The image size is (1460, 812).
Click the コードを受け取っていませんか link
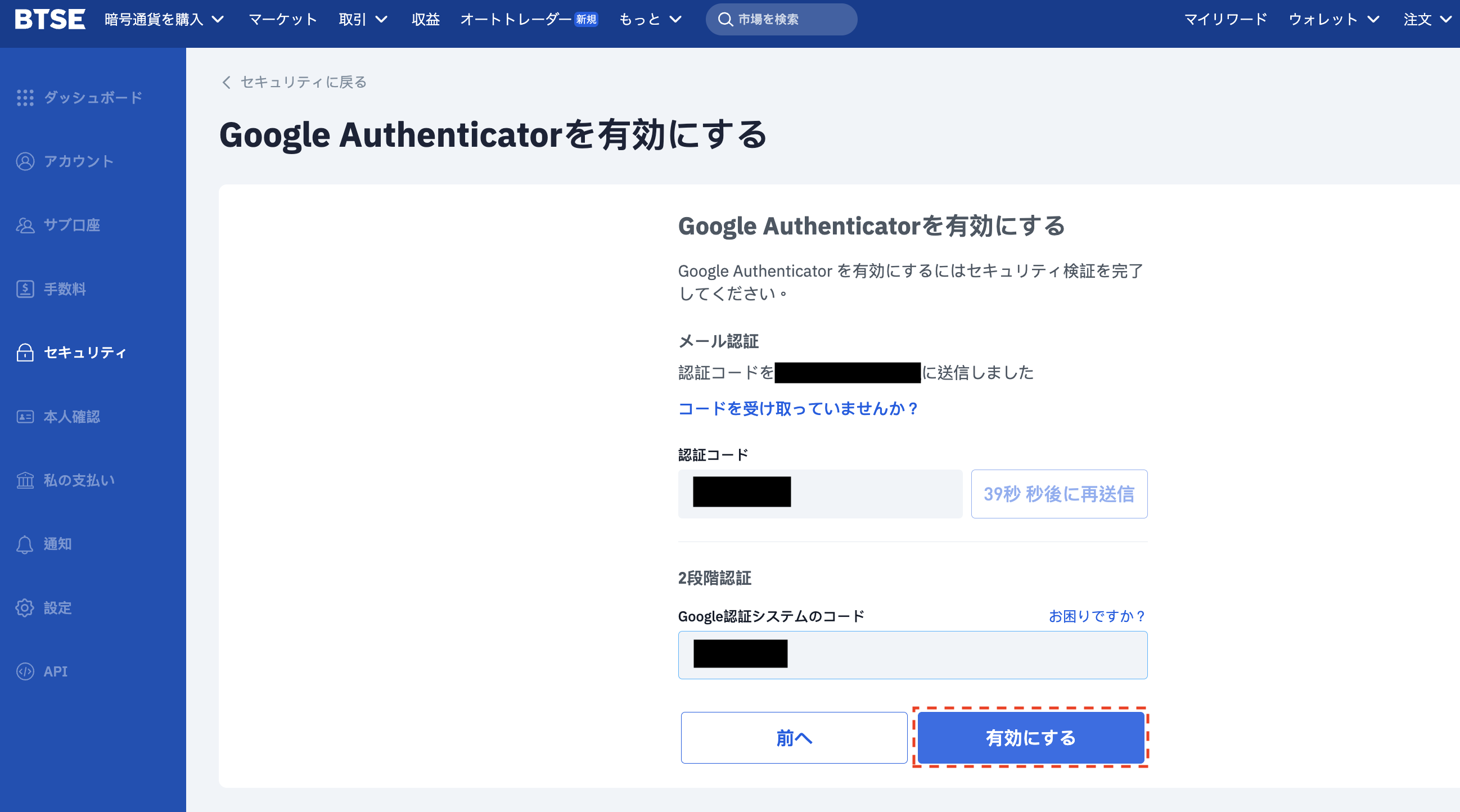[797, 409]
